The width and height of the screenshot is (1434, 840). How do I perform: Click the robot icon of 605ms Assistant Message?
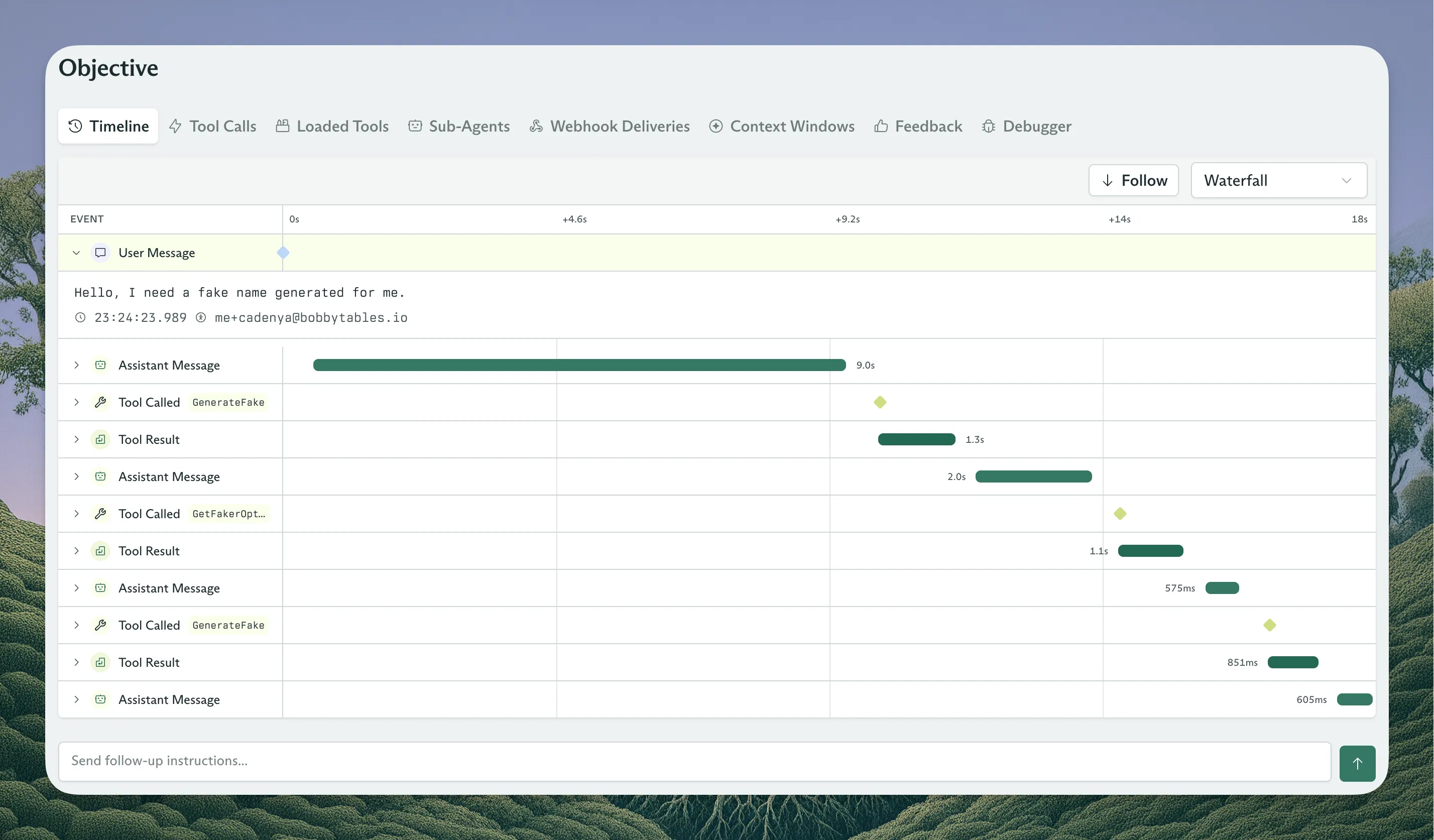point(101,699)
